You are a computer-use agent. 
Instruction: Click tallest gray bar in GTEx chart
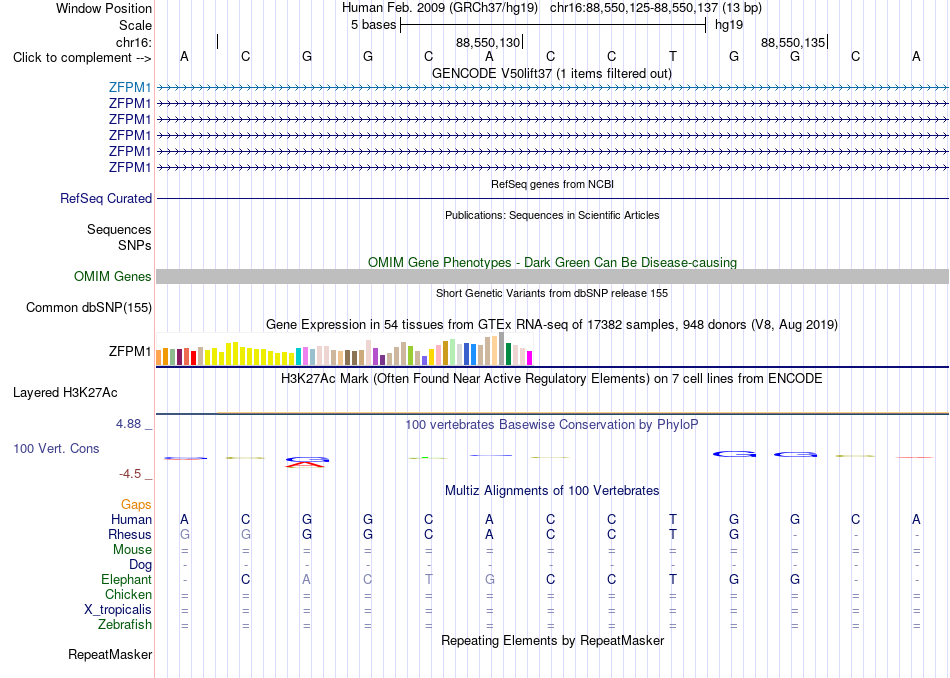[501, 348]
